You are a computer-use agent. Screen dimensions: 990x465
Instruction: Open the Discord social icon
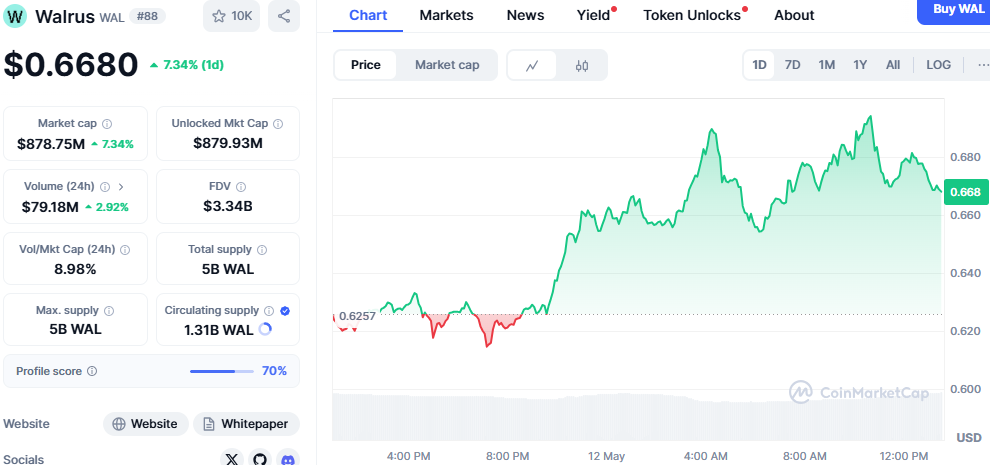tap(288, 460)
